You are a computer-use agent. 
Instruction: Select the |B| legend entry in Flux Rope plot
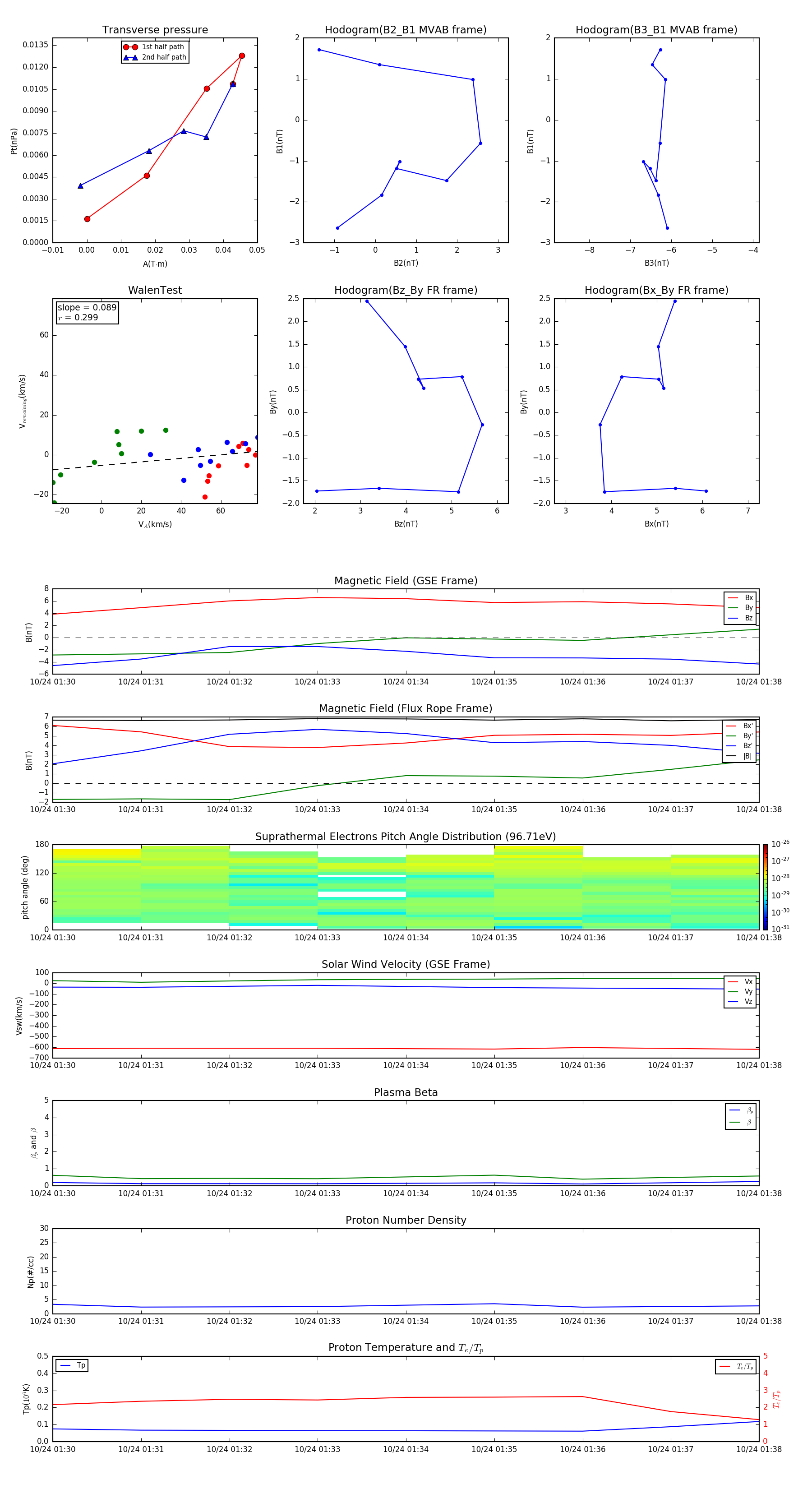coord(739,756)
